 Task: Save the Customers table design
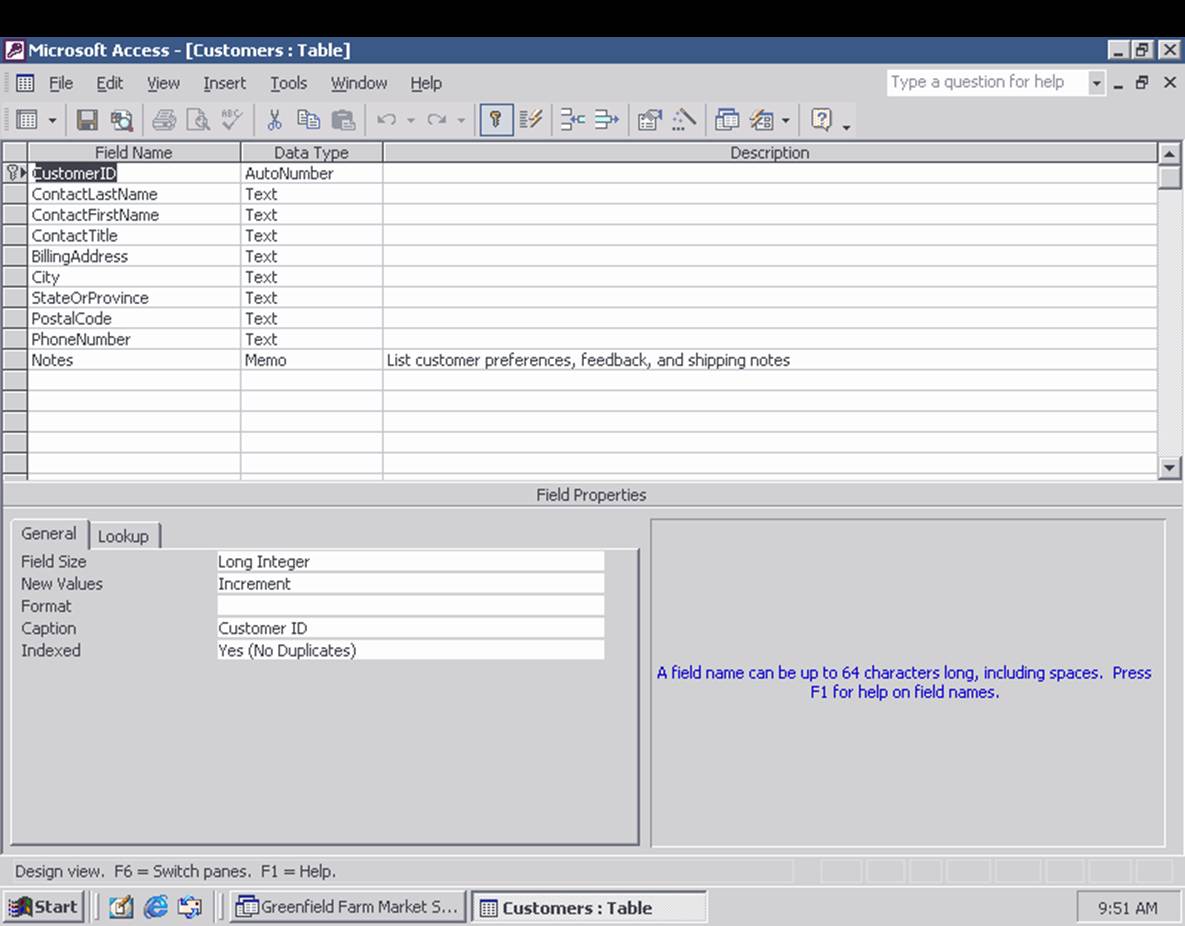tap(87, 120)
